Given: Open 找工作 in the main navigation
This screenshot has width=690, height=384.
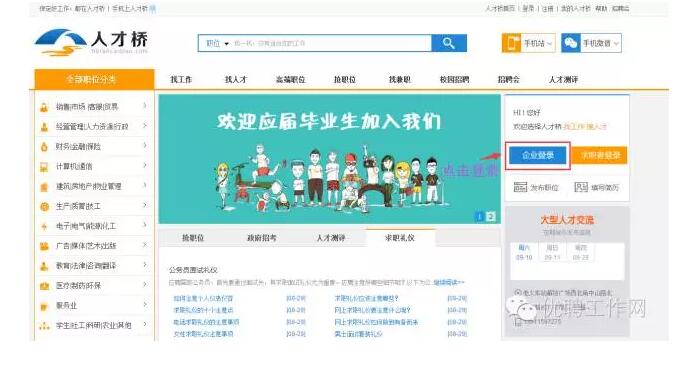Looking at the screenshot, I should coord(181,80).
